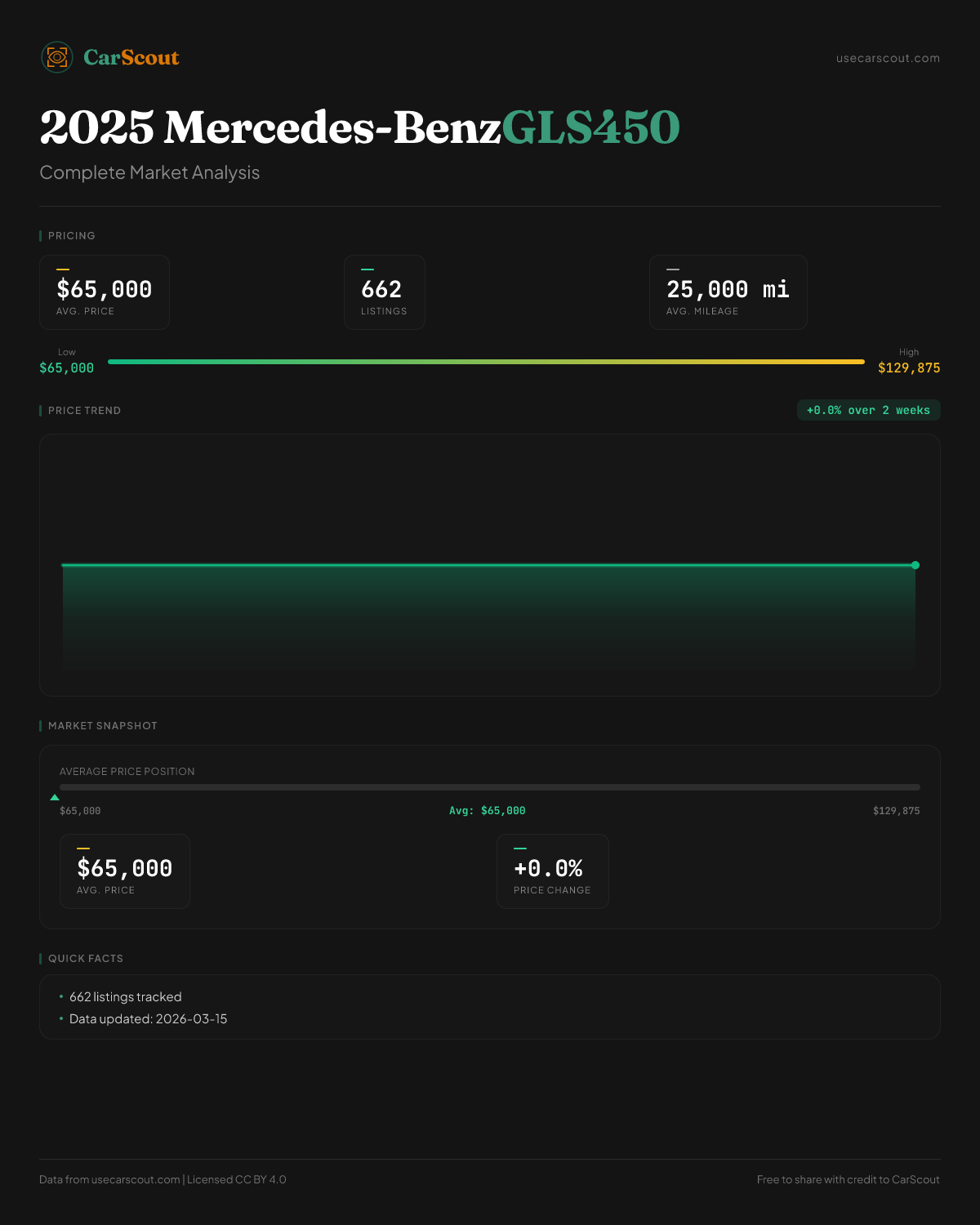The height and width of the screenshot is (1225, 980).
Task: Open the usecarscout.com link in header
Action: pyautogui.click(x=888, y=58)
